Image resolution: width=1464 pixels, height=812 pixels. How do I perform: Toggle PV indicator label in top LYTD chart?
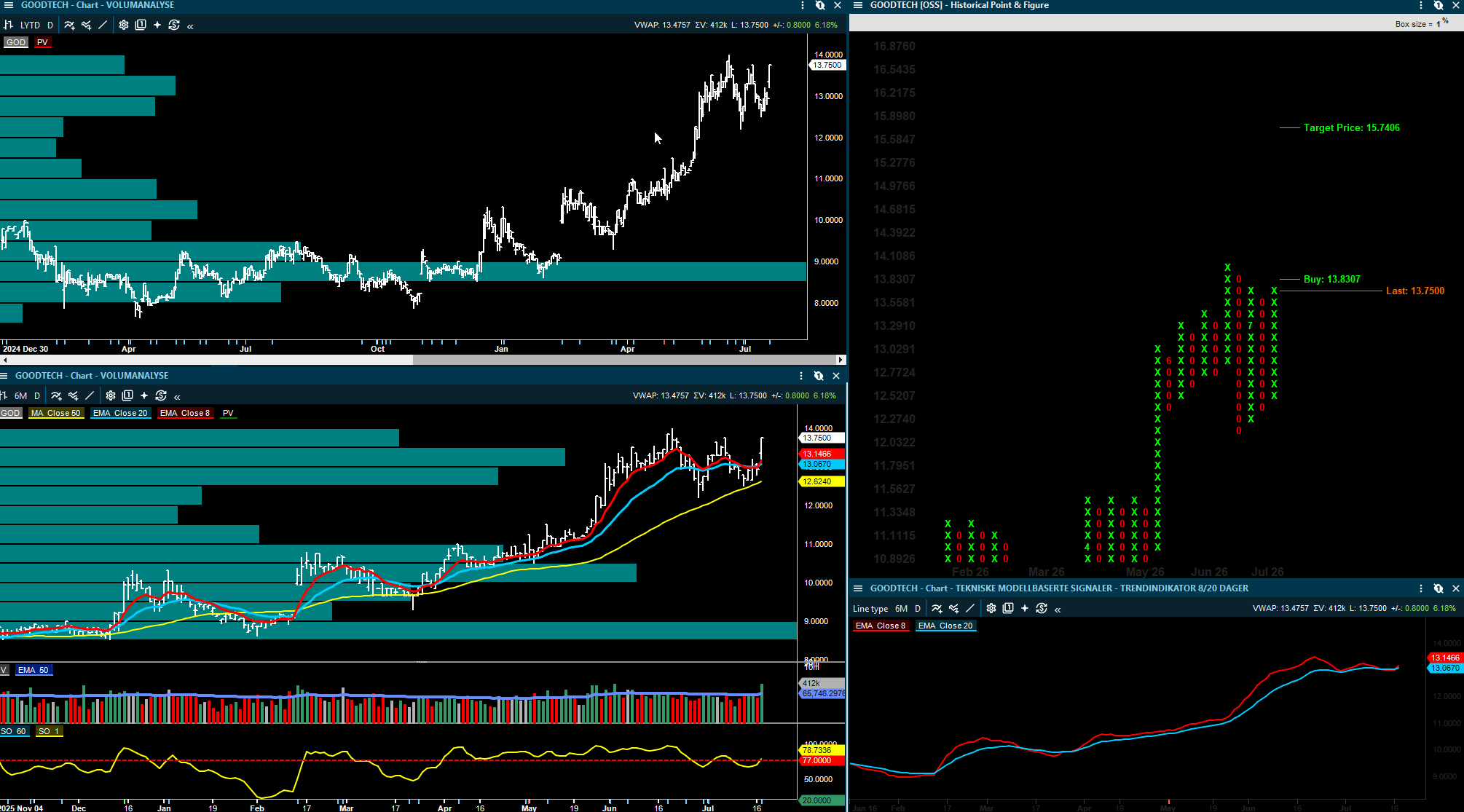[42, 42]
